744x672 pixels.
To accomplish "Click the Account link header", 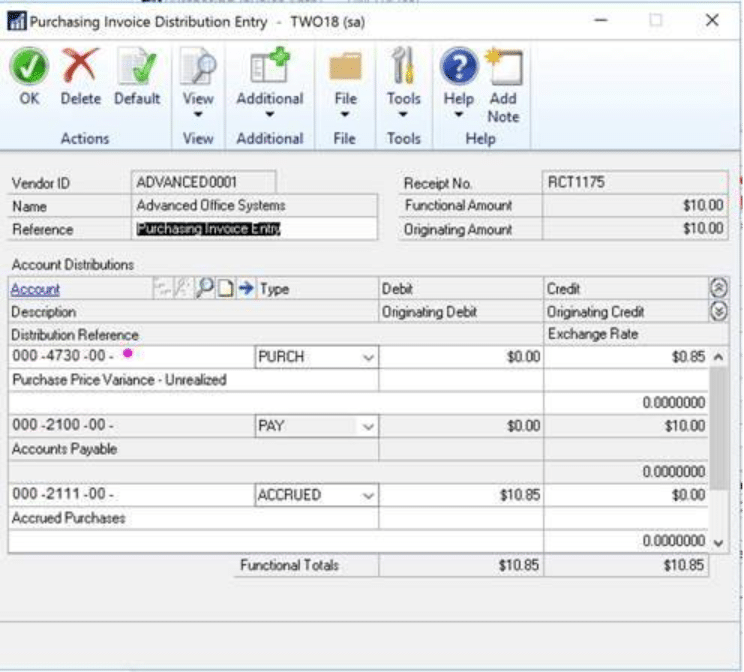I will (x=35, y=289).
